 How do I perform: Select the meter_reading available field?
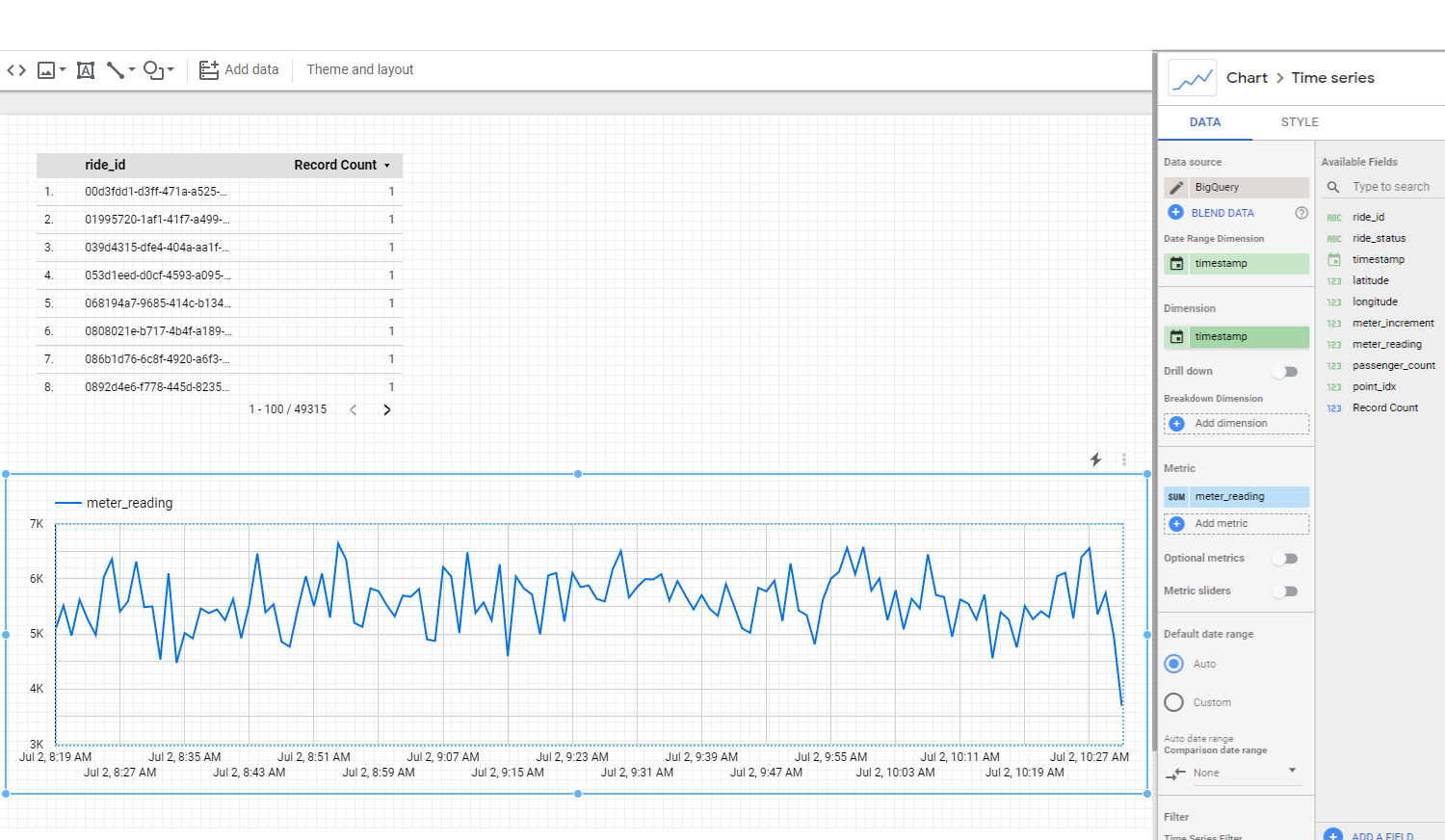[1386, 345]
